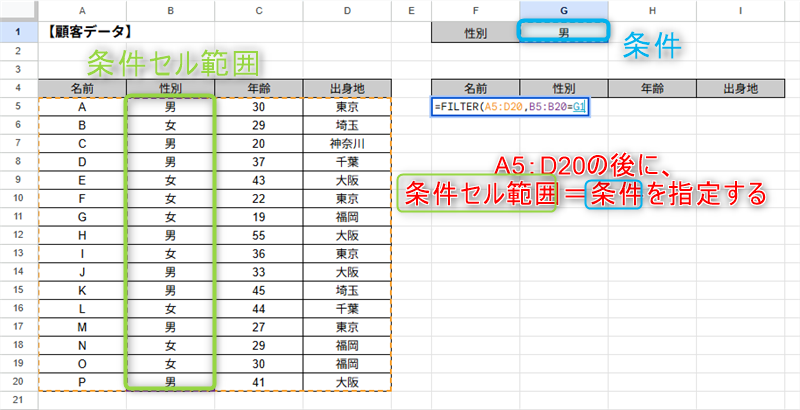Click condition cell G1 containing 男
The image size is (800, 410).
click(x=563, y=31)
